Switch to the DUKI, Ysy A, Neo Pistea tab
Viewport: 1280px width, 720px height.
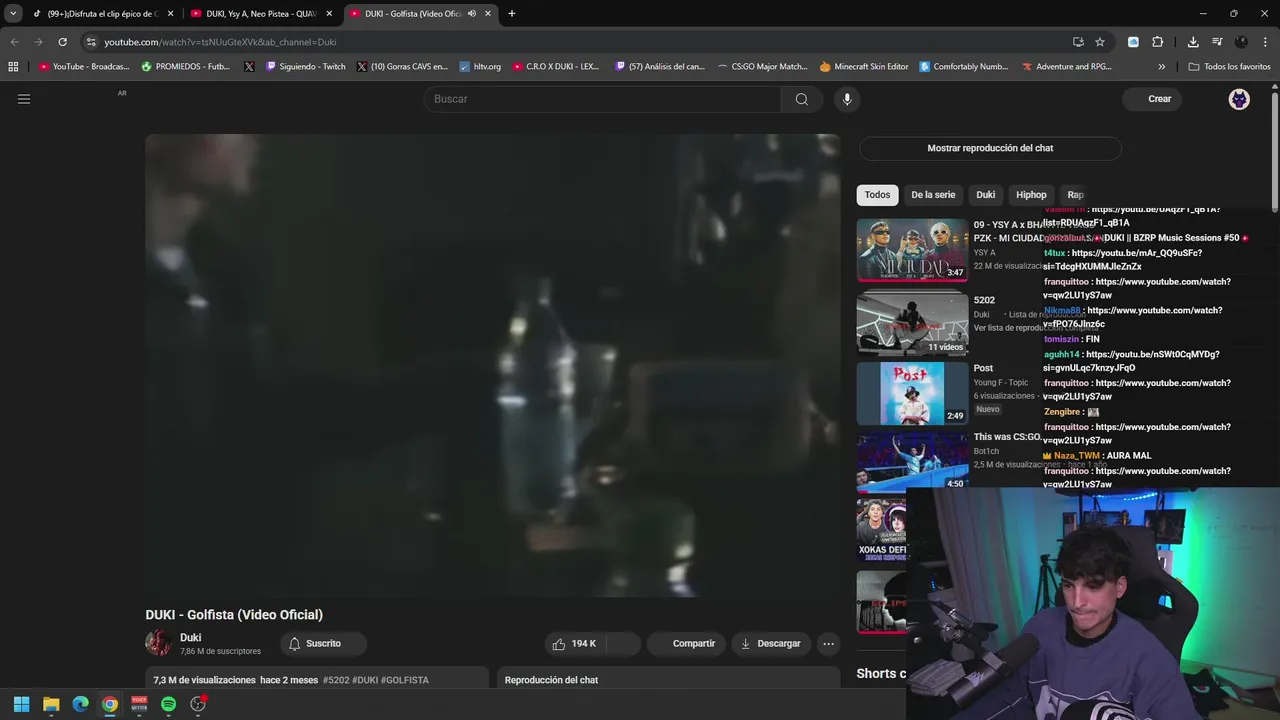pos(262,14)
